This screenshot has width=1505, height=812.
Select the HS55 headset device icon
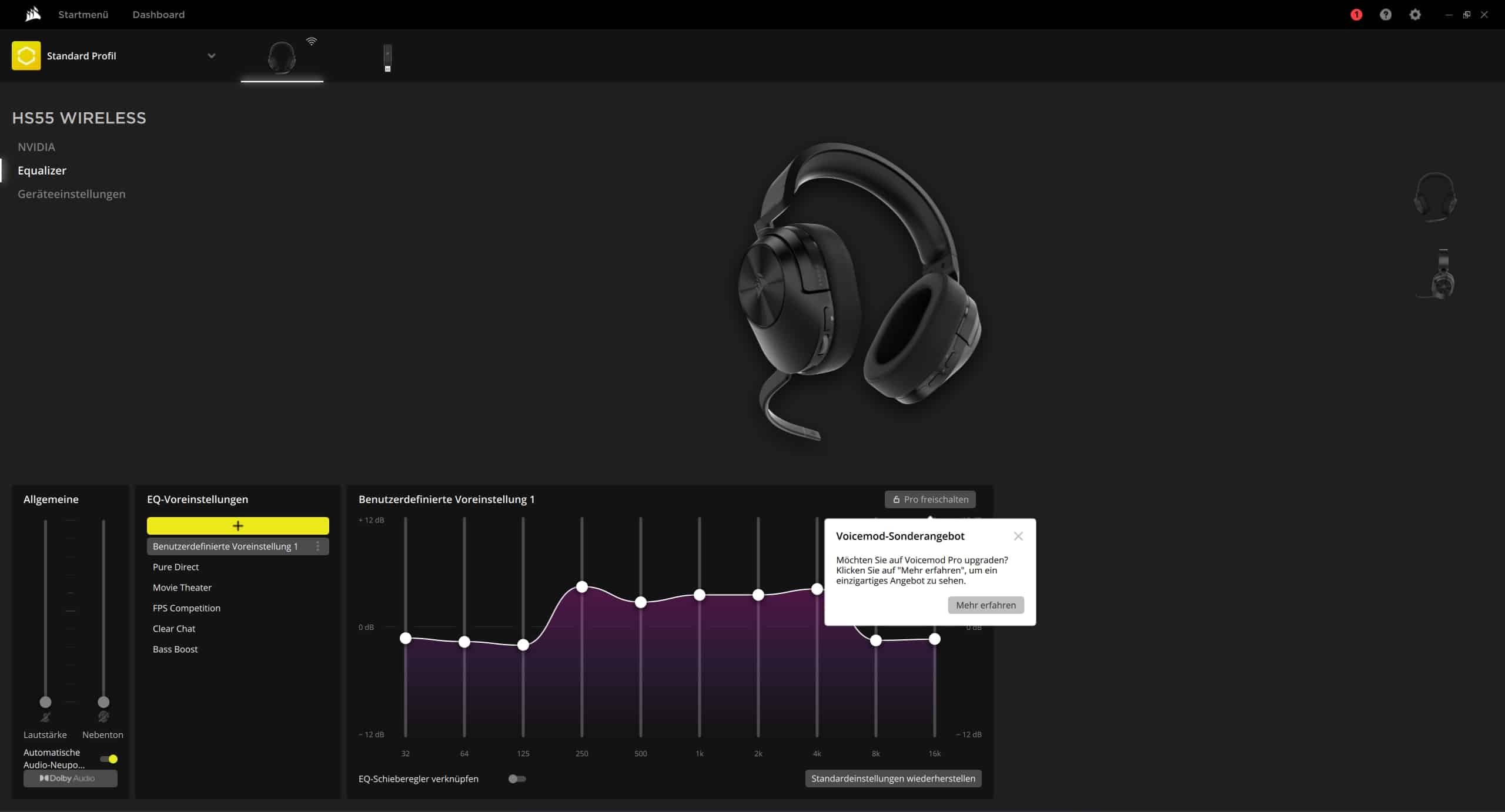point(282,57)
